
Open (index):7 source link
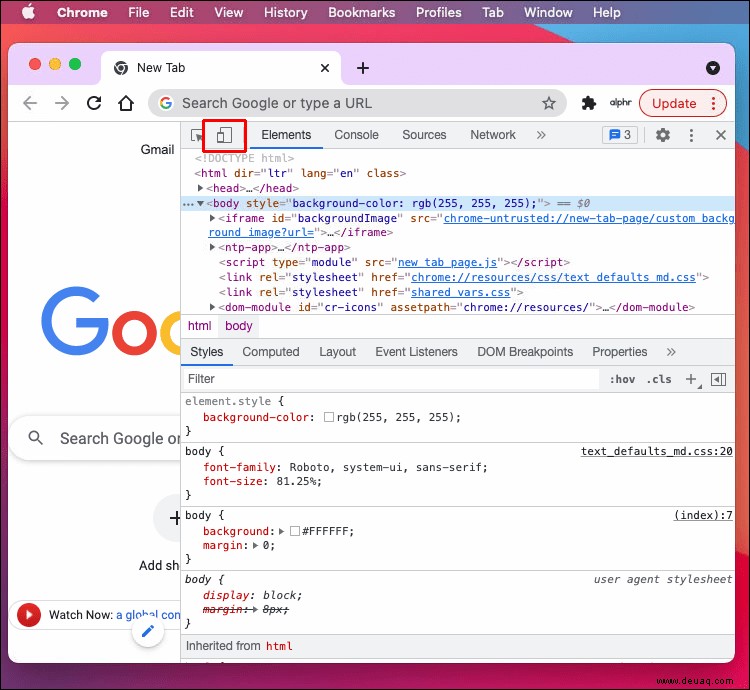[703, 515]
